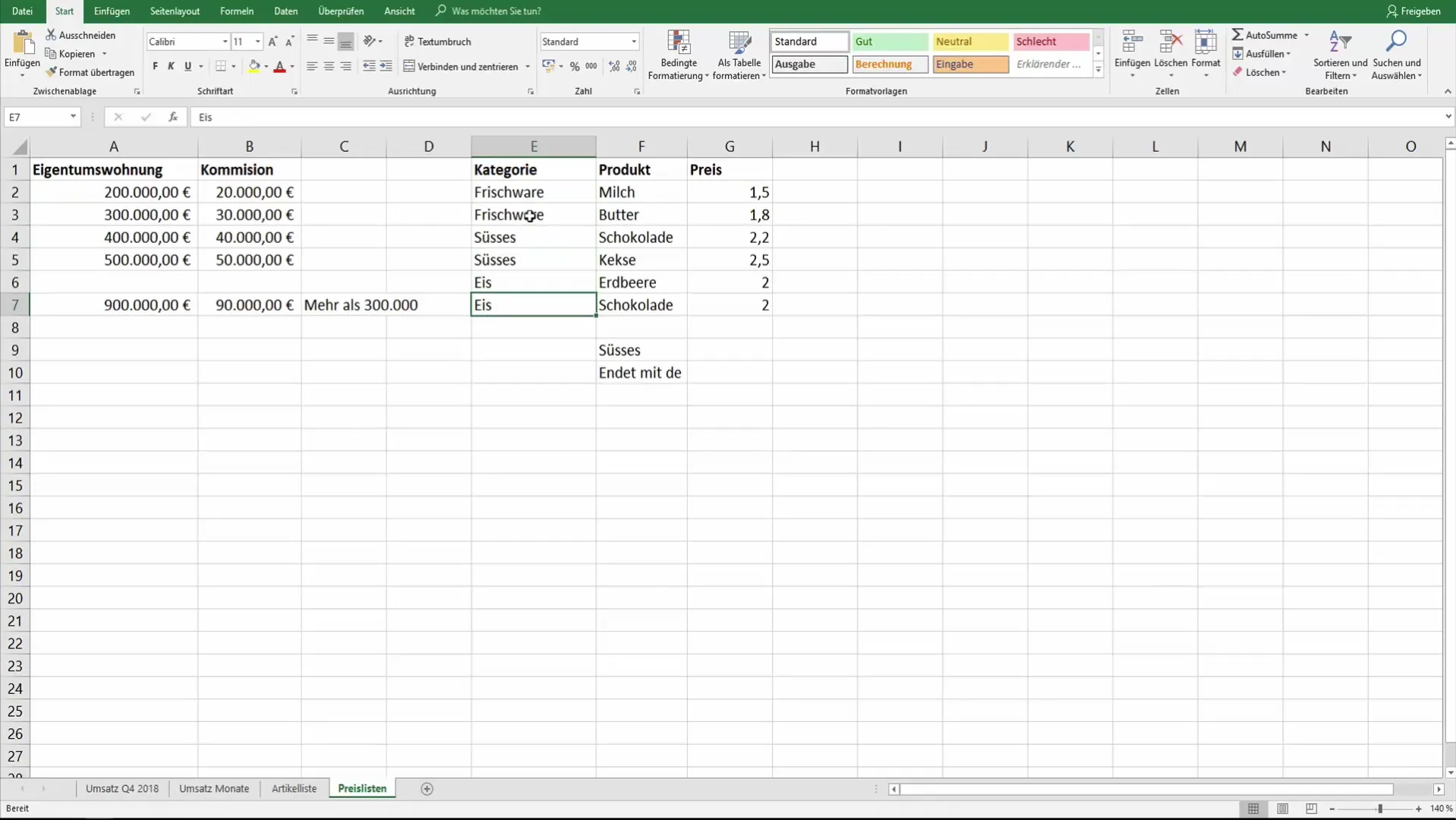This screenshot has width=1456, height=820.
Task: Insert function with fx icon
Action: (173, 117)
